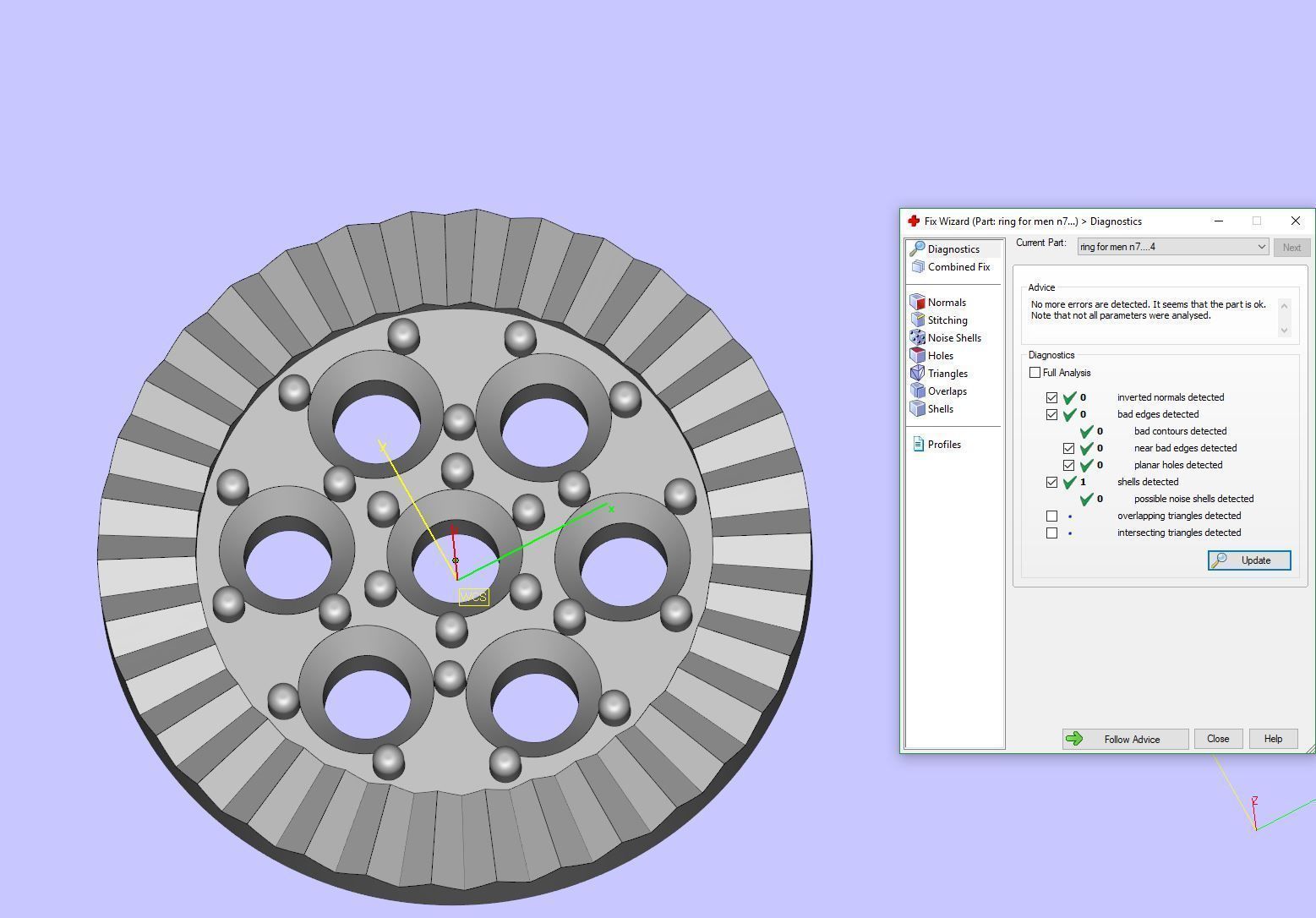Click the Next part button
The image size is (1316, 918).
pyautogui.click(x=1291, y=248)
